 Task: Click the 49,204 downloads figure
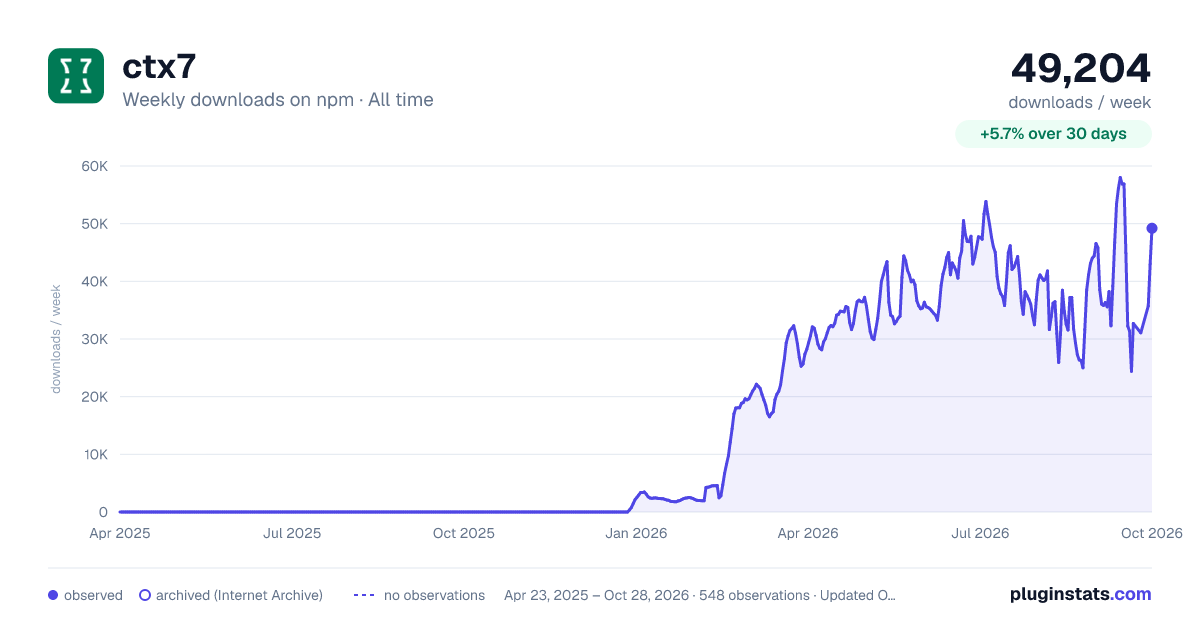[x=1081, y=68]
